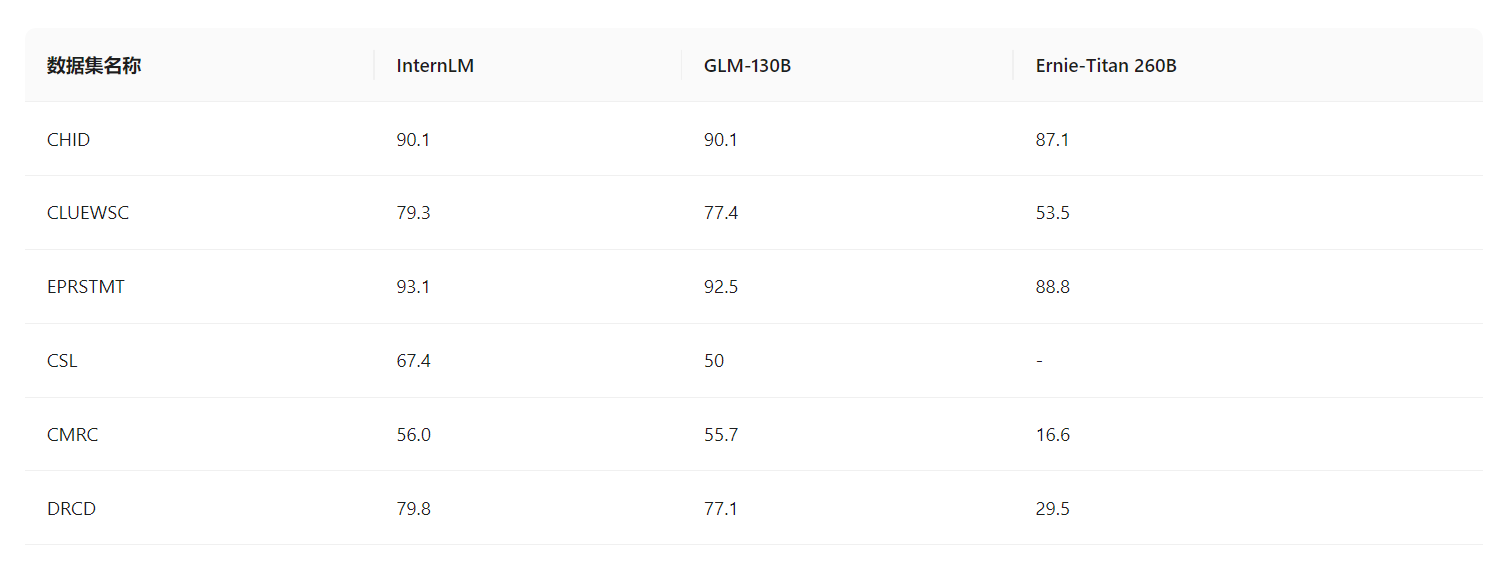Select the 79.3 CLUEWSC score cell

(413, 213)
